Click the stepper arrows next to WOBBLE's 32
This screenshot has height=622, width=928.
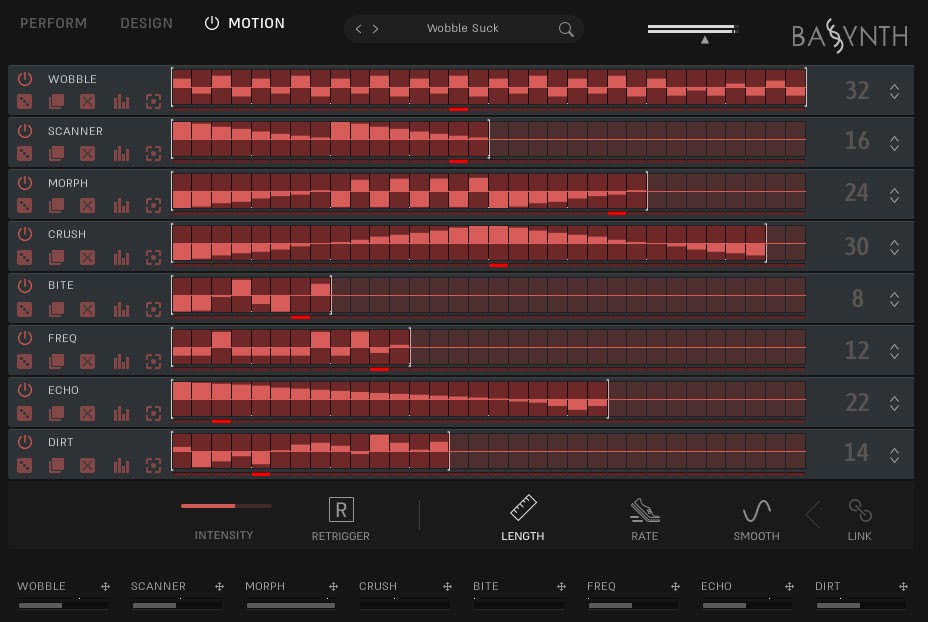coord(895,90)
